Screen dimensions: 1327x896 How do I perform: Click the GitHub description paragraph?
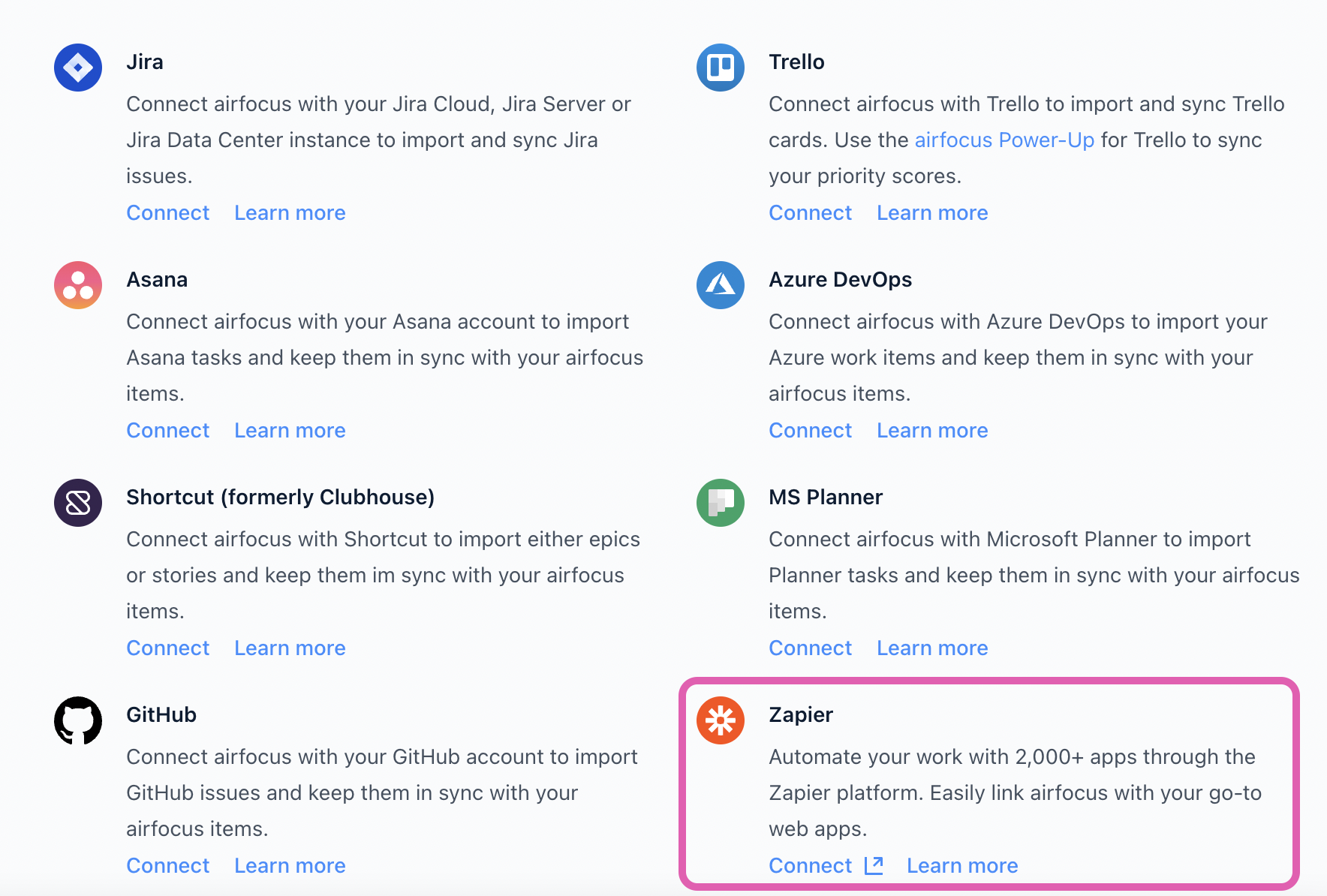click(x=382, y=793)
